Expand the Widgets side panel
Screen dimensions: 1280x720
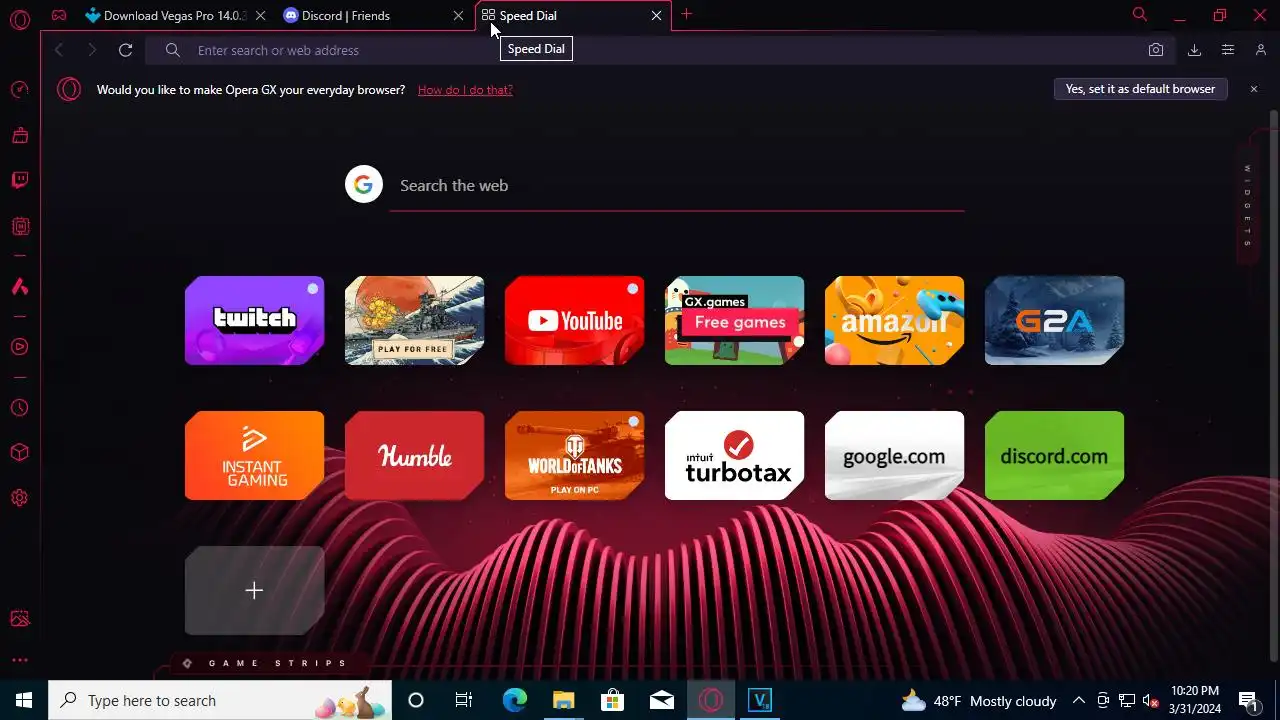point(1247,205)
